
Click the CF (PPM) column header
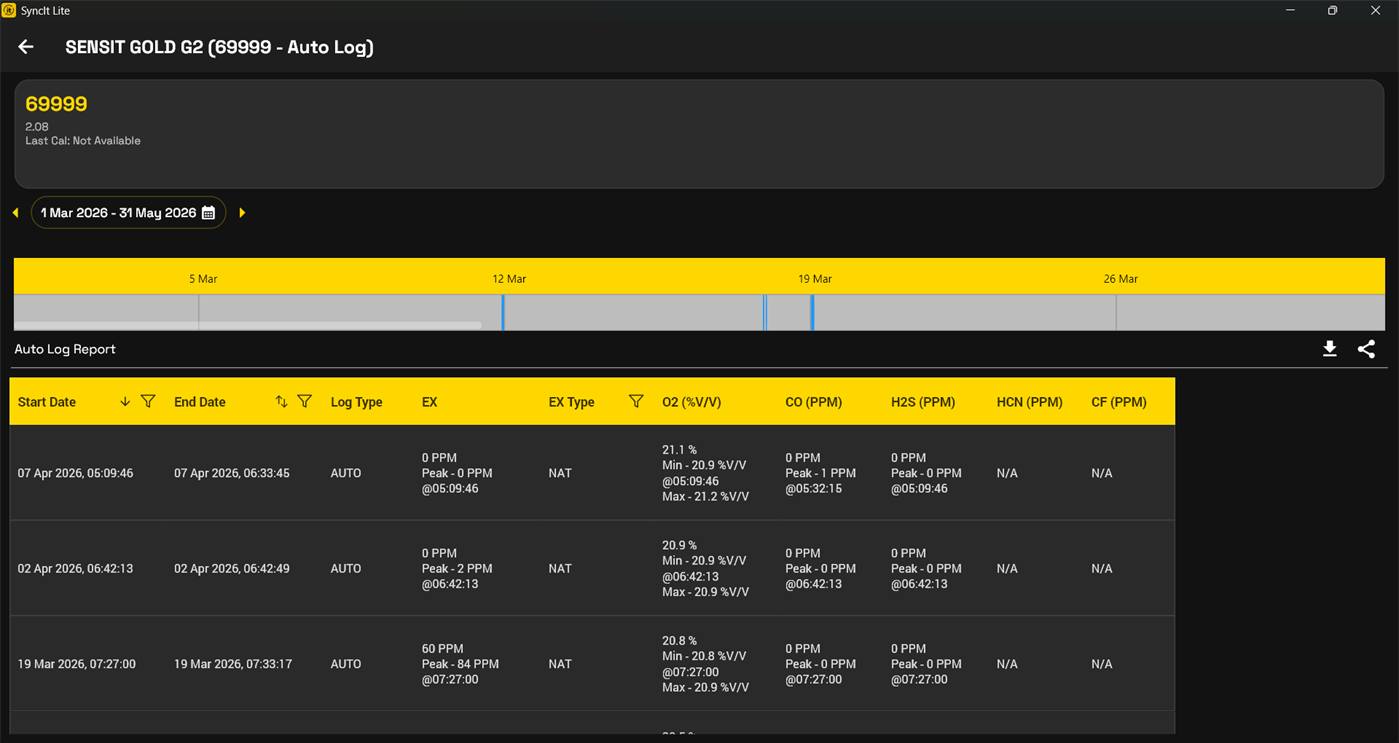point(1119,402)
